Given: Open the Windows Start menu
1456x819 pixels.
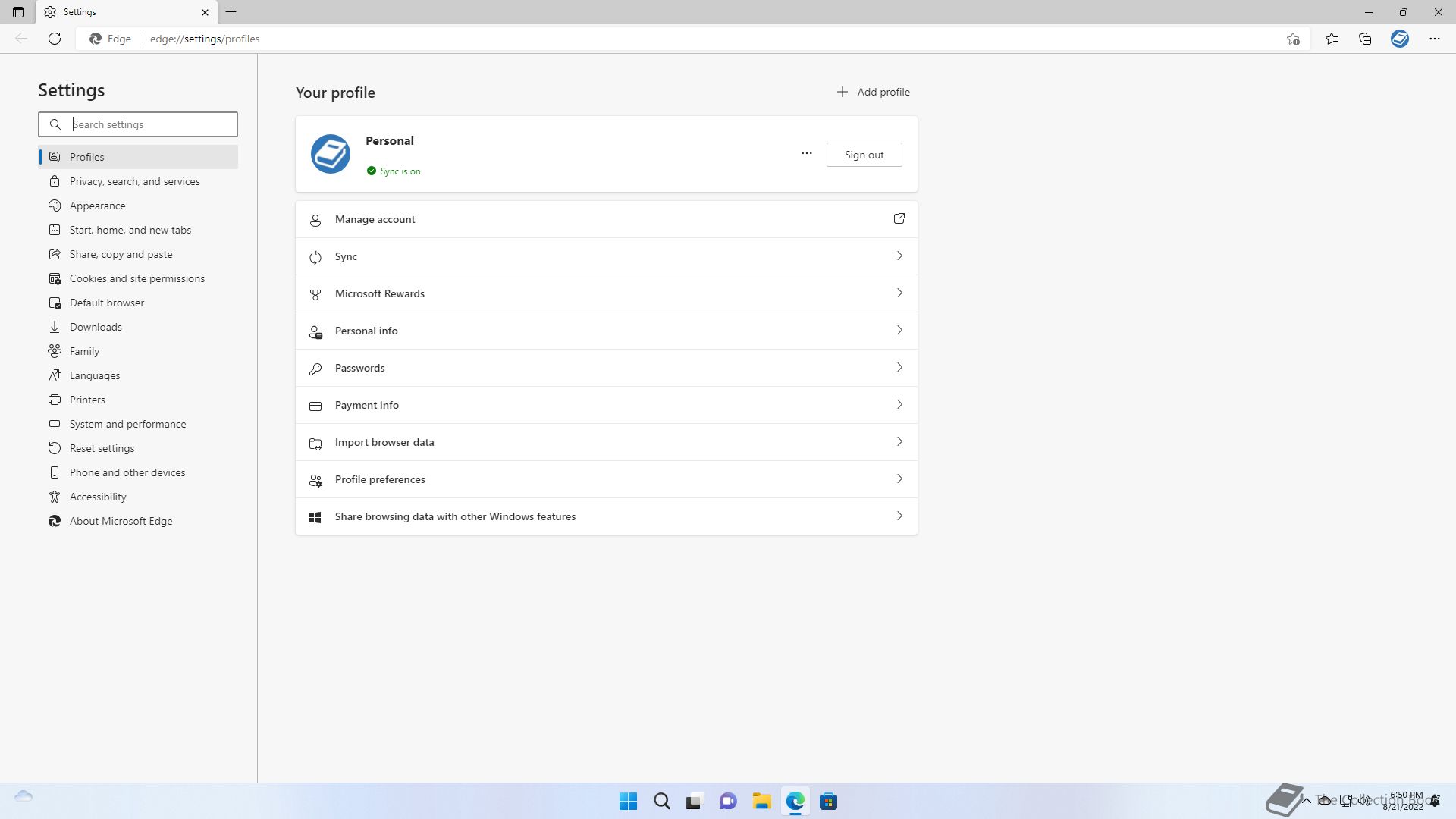Looking at the screenshot, I should [628, 802].
